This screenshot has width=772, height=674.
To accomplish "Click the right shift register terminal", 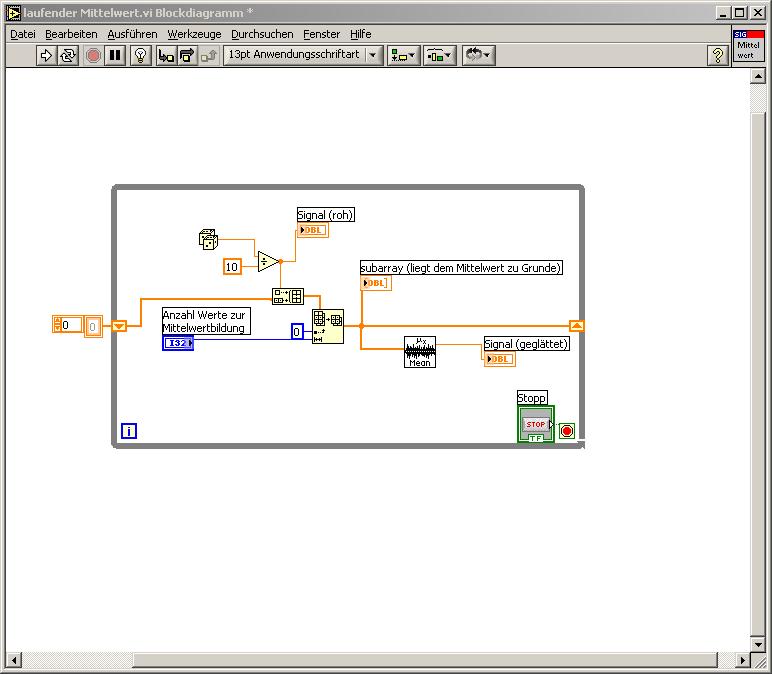I will pos(577,326).
